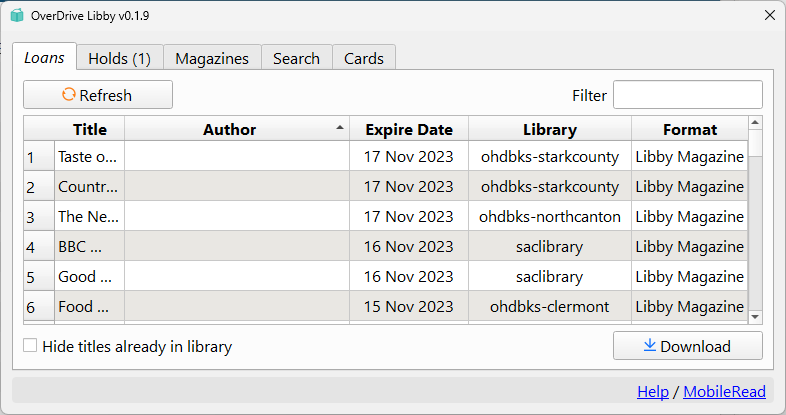
Task: Enable Hide titles already in library
Action: click(x=31, y=346)
